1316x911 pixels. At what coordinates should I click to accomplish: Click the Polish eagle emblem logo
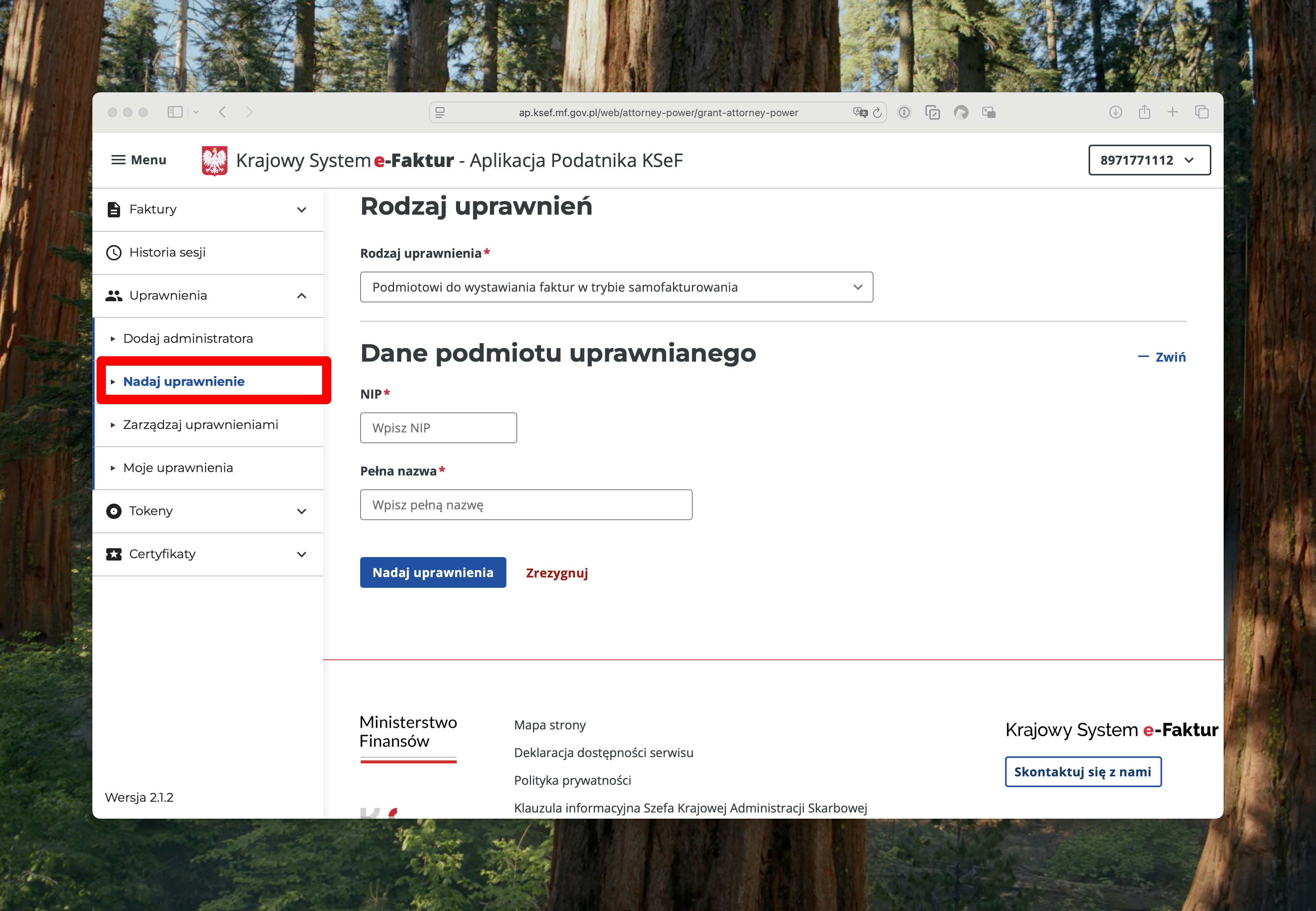[x=214, y=161]
